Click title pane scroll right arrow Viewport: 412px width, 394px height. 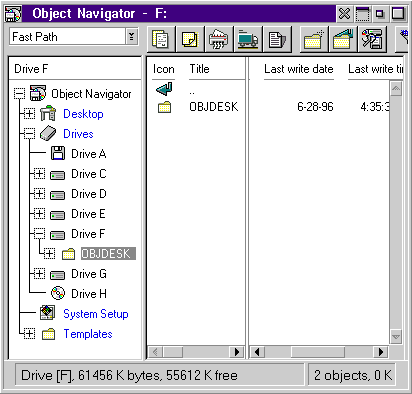[237, 352]
